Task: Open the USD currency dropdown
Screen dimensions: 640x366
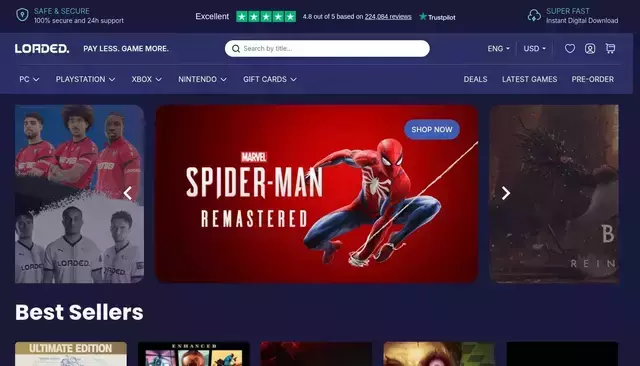Action: pyautogui.click(x=535, y=49)
